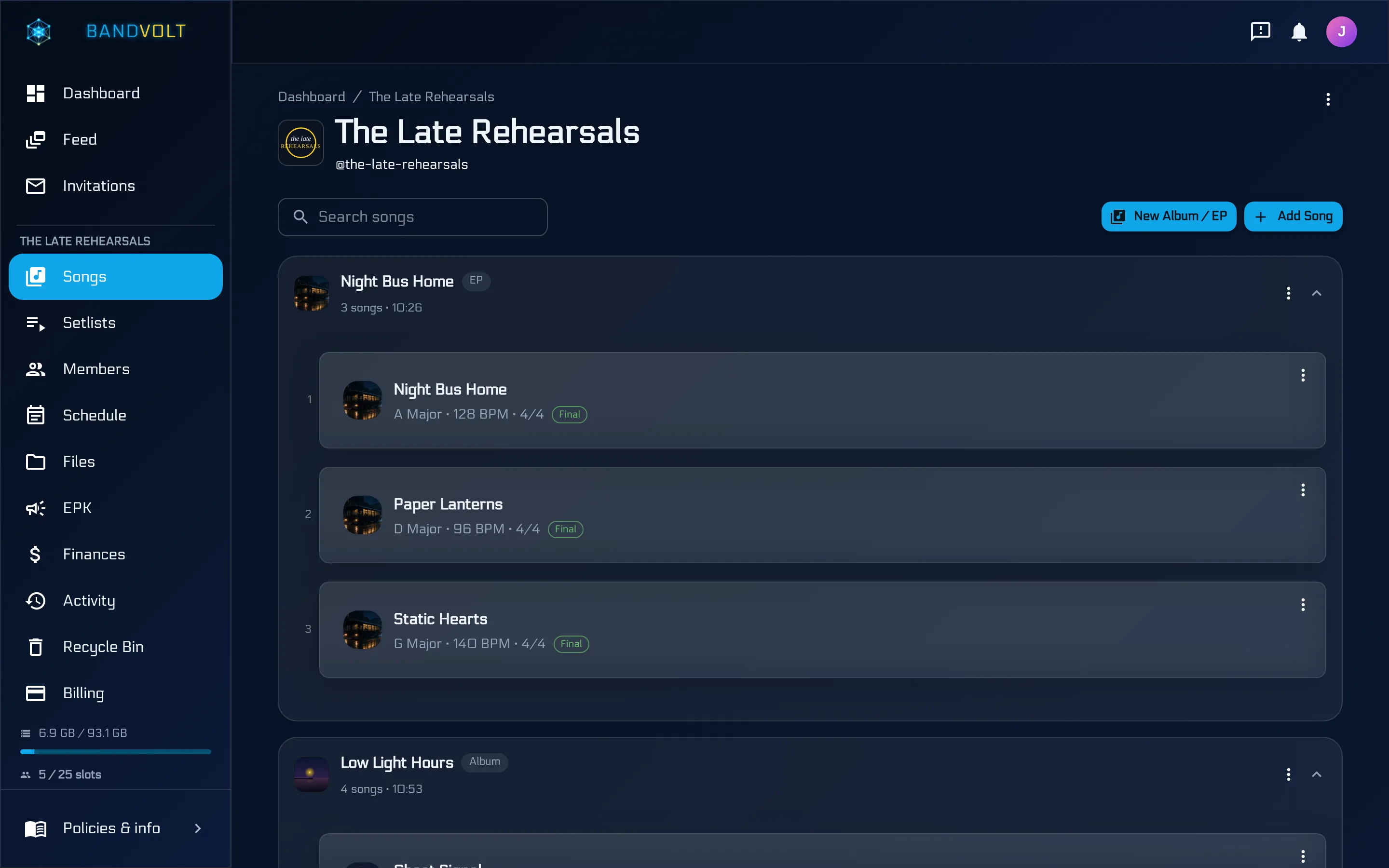Click the search magnifier icon

point(300,217)
